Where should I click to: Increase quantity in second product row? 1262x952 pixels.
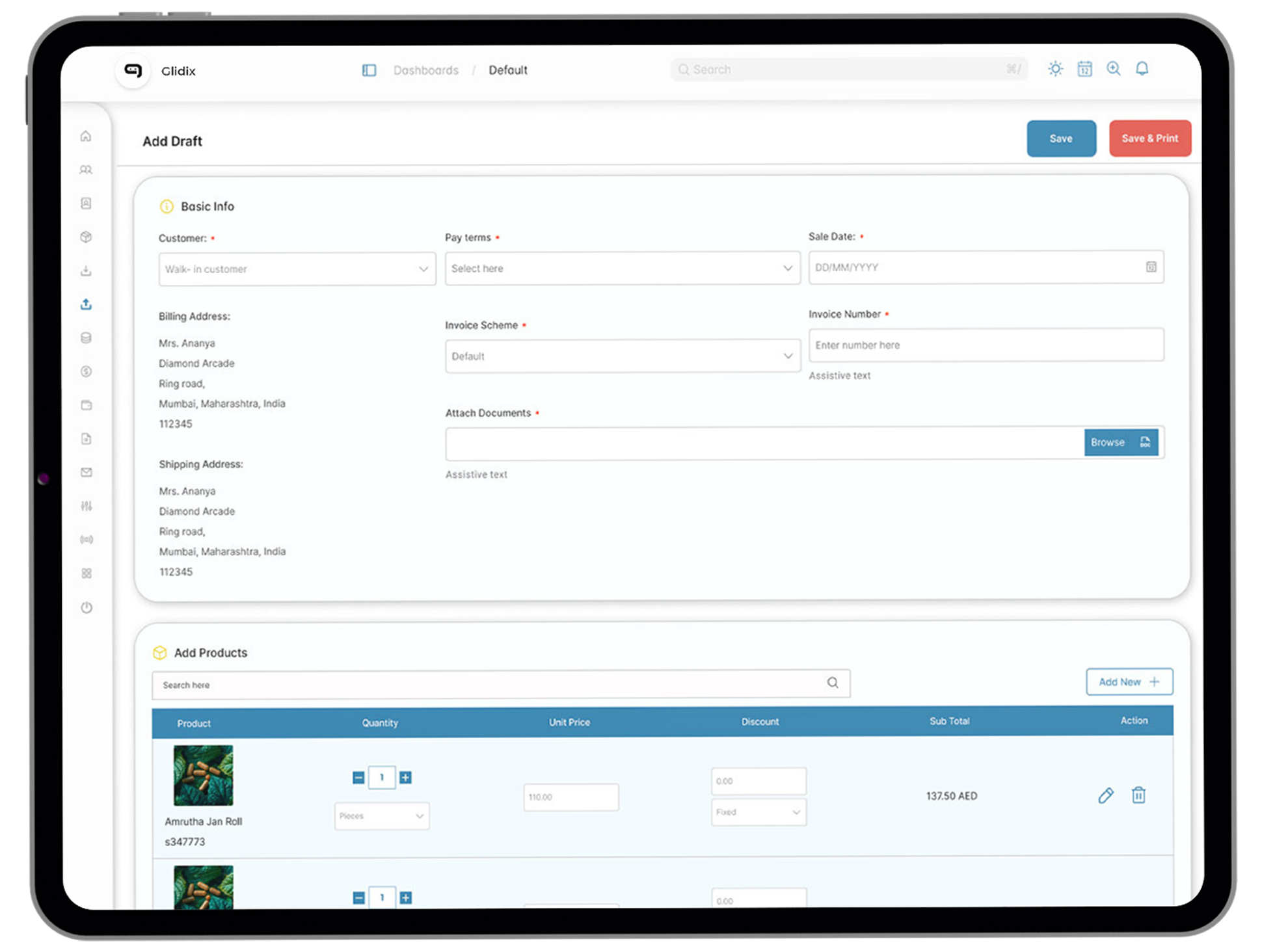click(405, 897)
